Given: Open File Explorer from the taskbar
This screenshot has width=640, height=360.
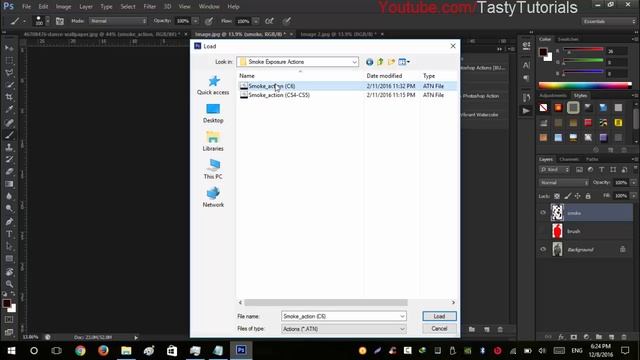Looking at the screenshot, I should (126, 350).
